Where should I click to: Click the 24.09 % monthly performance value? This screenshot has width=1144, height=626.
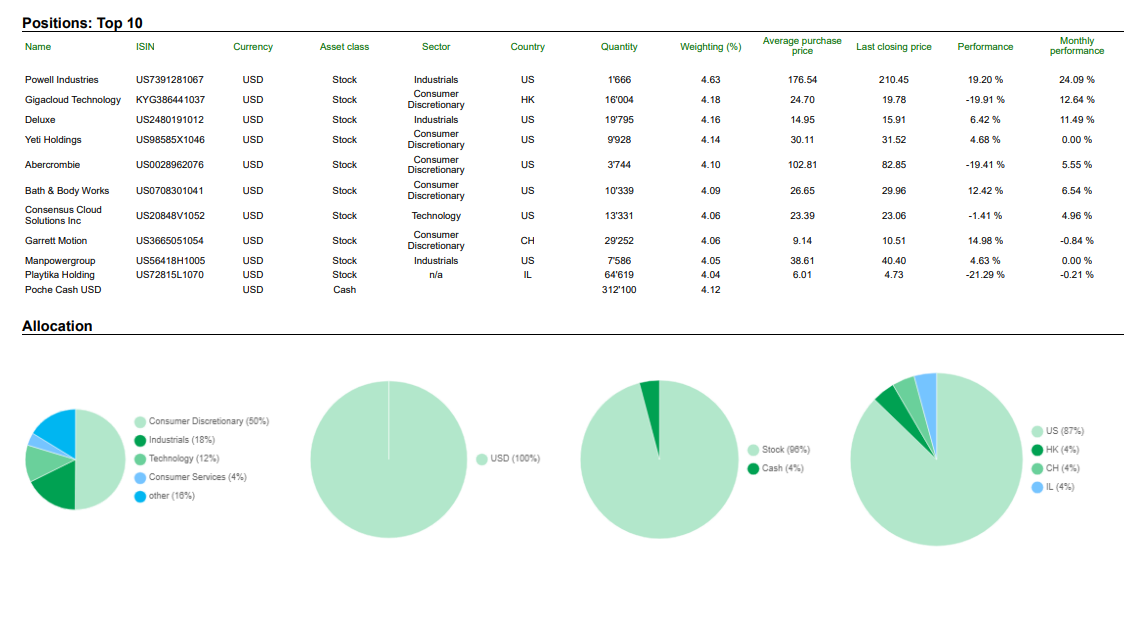(x=1077, y=80)
